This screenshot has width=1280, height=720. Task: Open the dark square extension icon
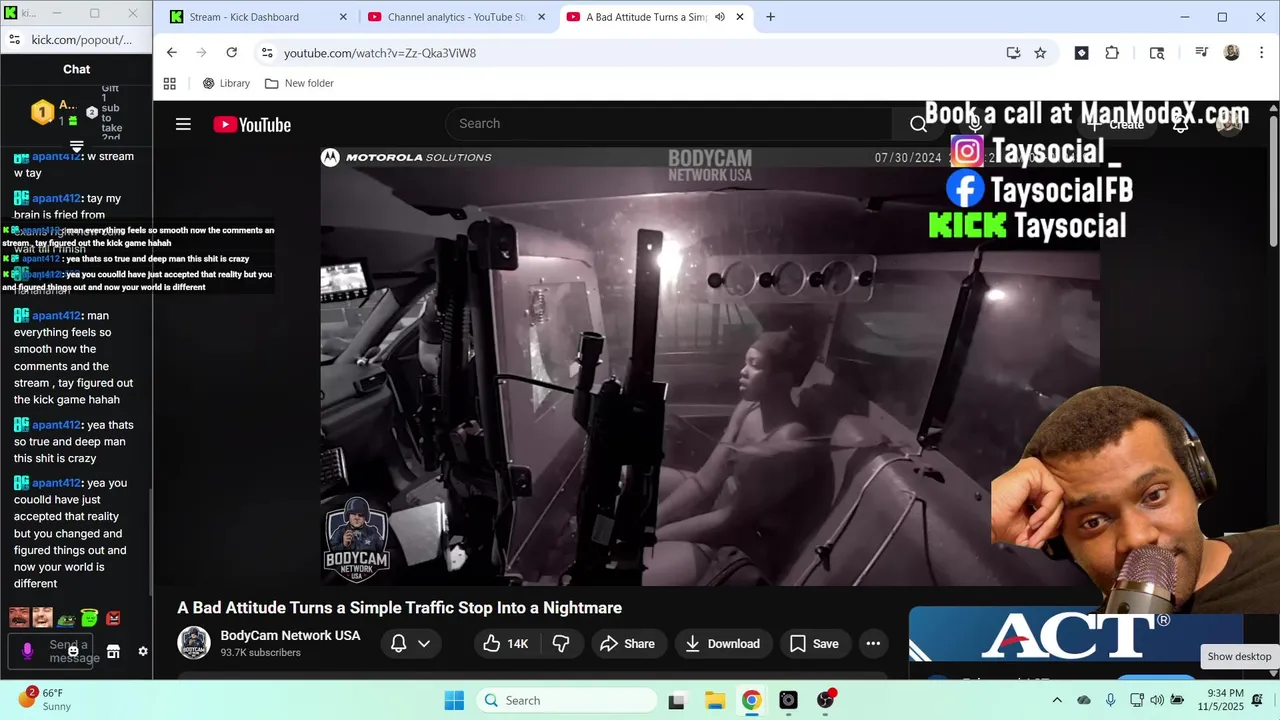[1081, 53]
